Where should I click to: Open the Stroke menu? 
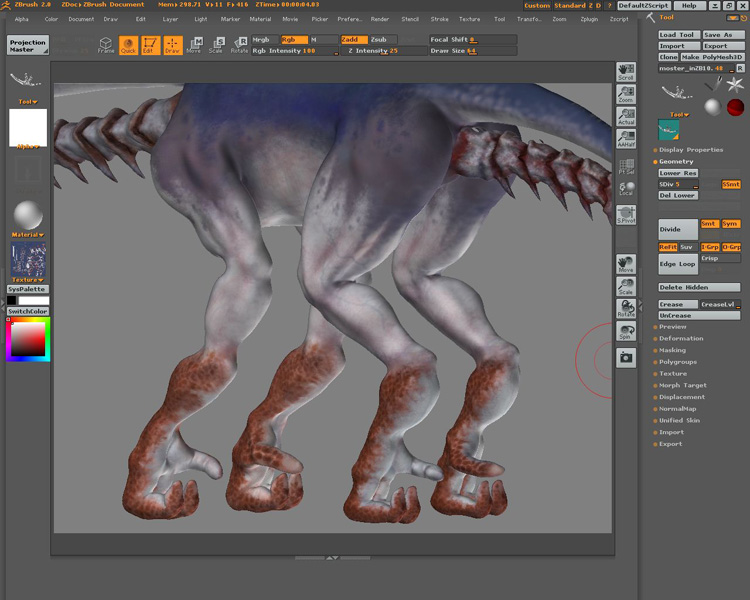click(x=440, y=19)
